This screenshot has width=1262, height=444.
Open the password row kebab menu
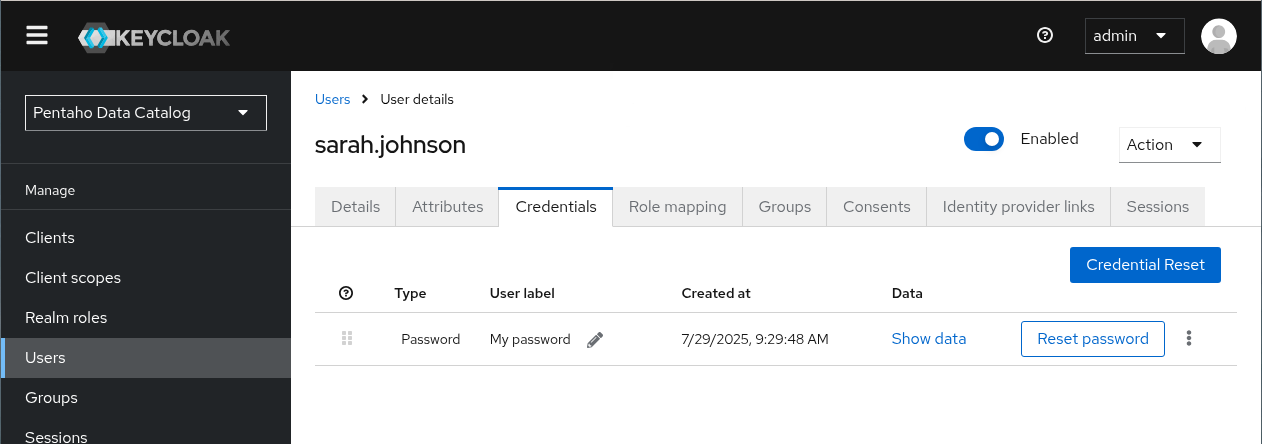point(1189,339)
